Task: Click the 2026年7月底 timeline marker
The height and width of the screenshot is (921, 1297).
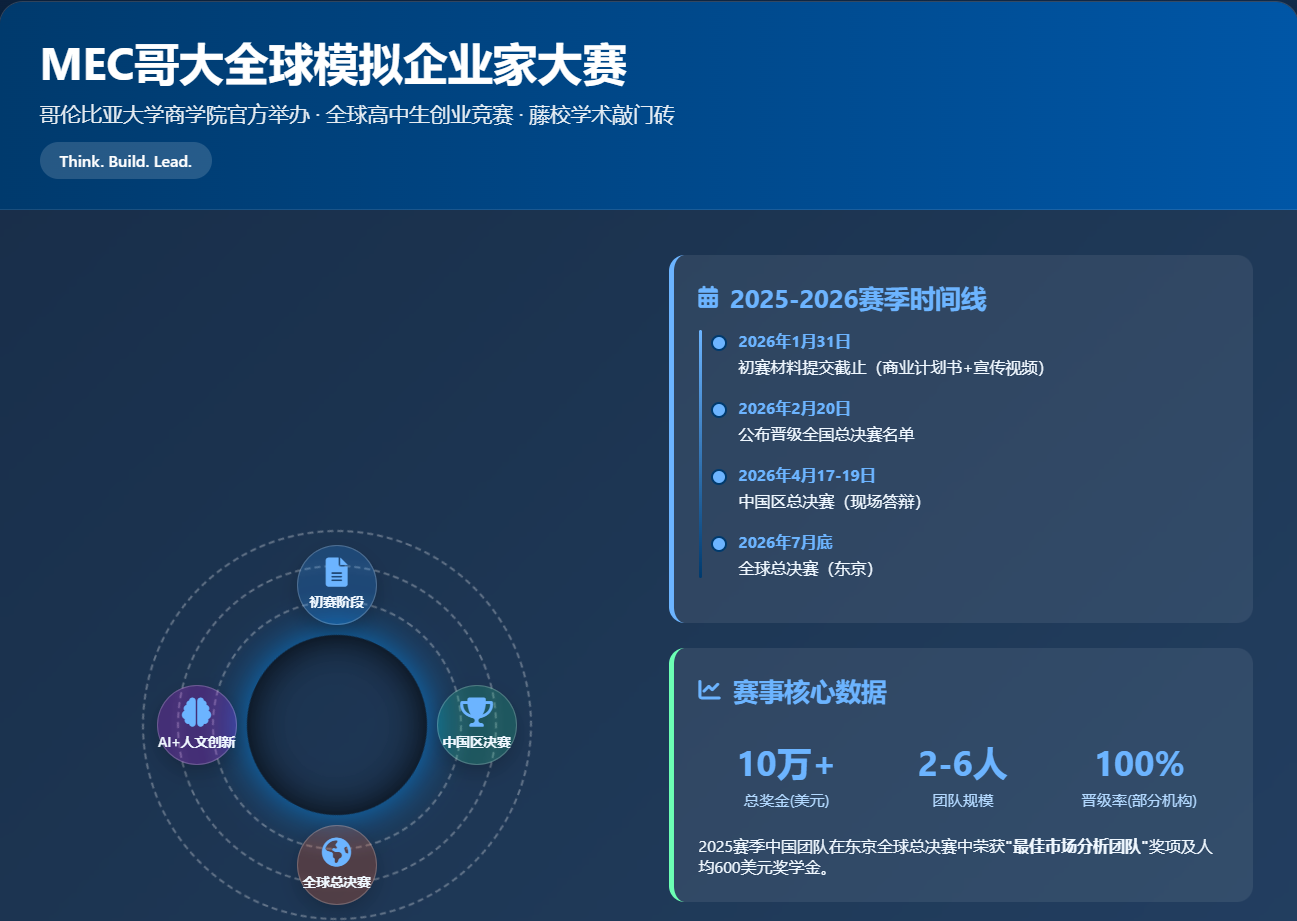Action: [x=718, y=544]
